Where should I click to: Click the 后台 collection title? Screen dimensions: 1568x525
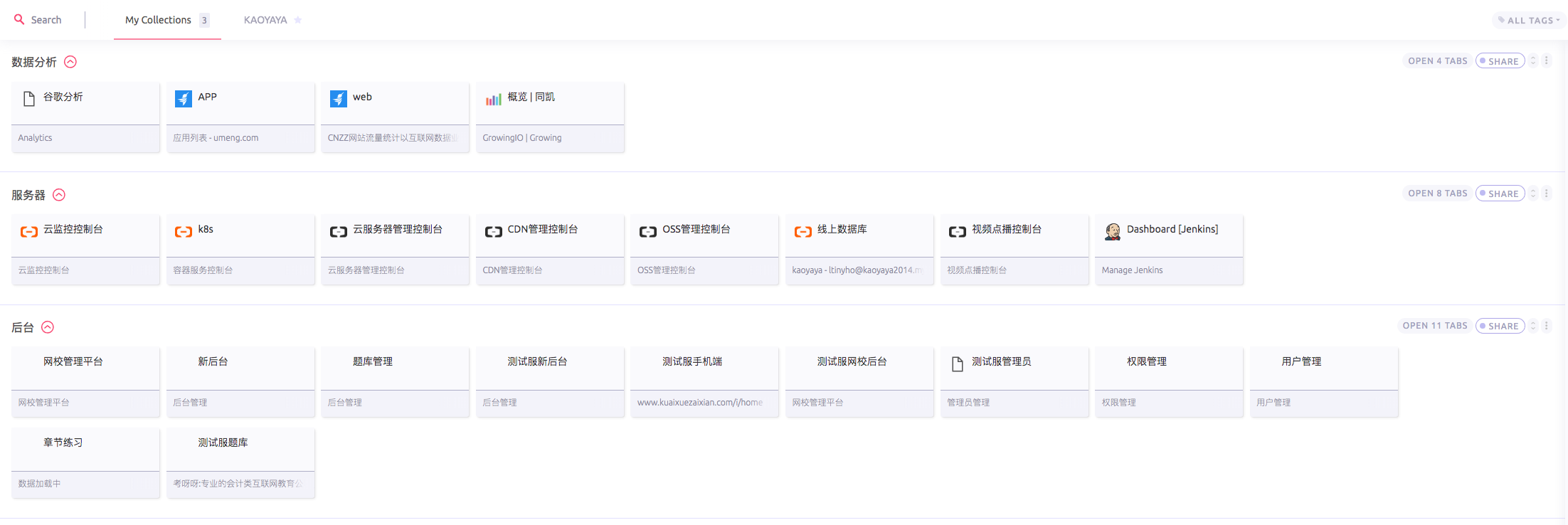23,327
